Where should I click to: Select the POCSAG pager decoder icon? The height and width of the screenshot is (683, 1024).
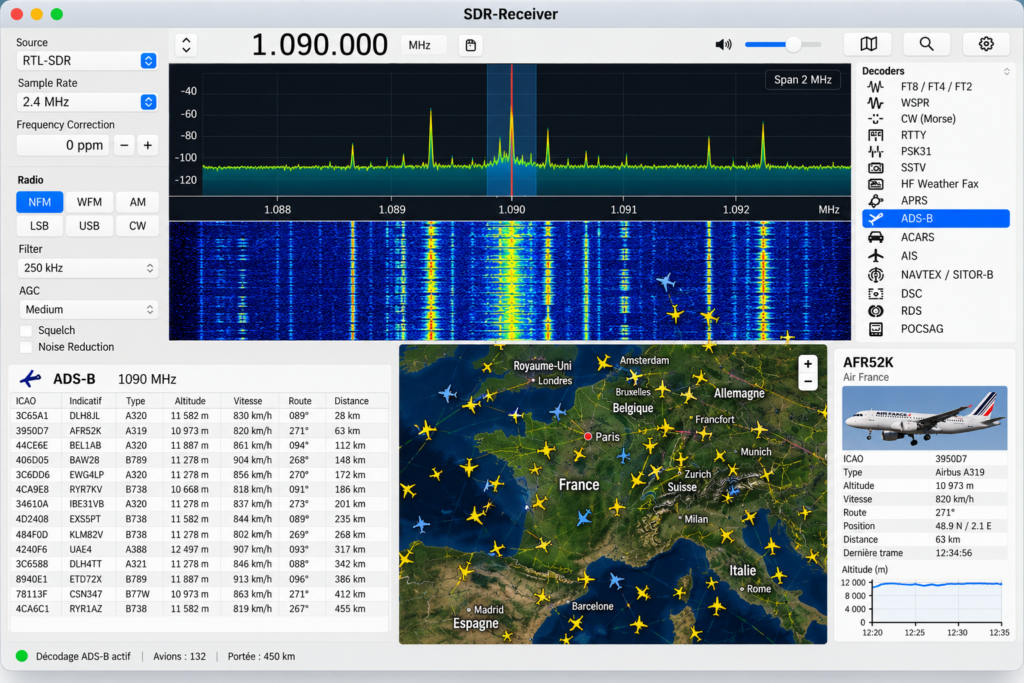[875, 329]
